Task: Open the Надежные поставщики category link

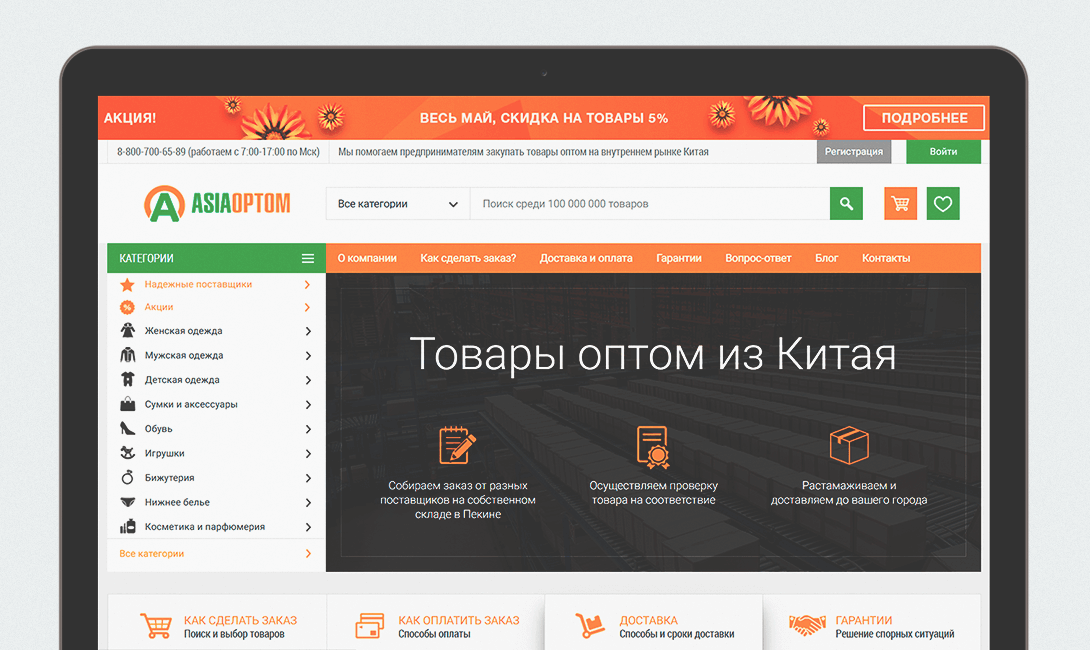Action: point(198,284)
